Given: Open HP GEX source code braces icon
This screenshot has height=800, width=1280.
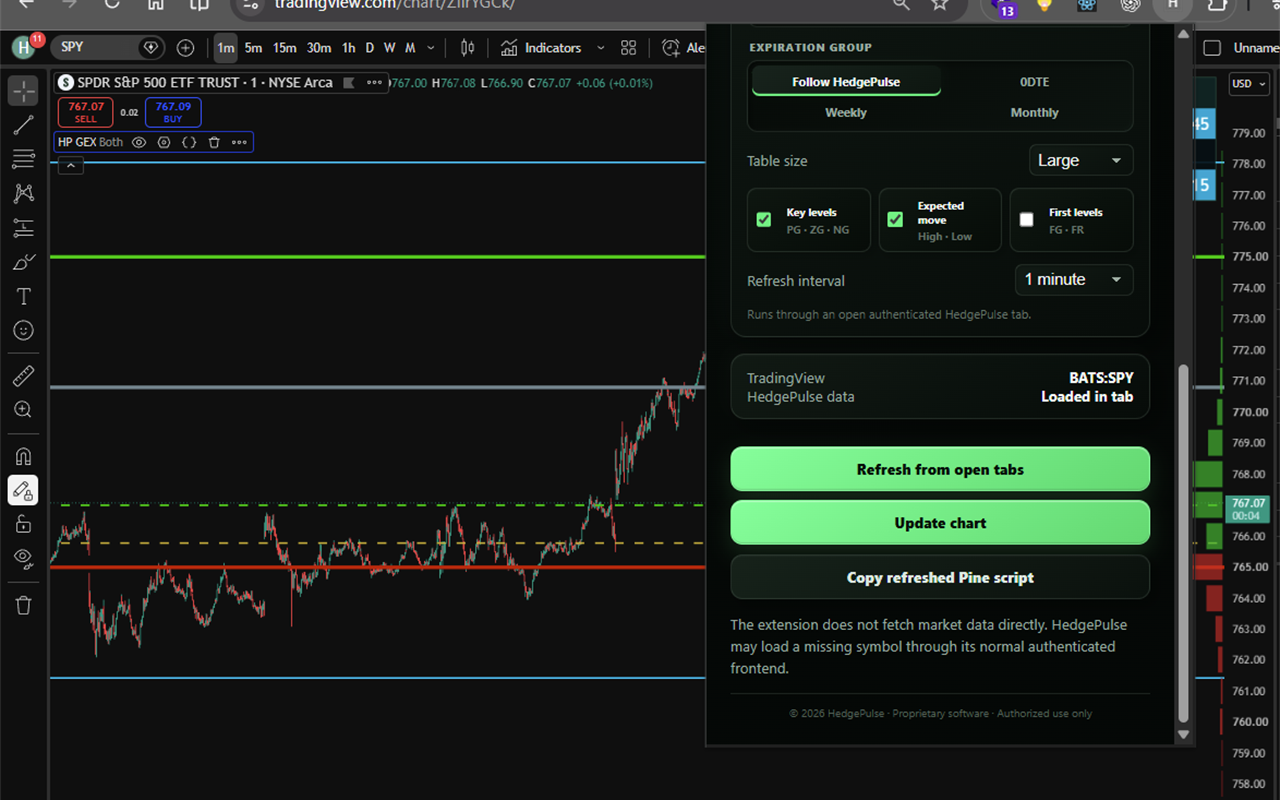Looking at the screenshot, I should click(188, 142).
